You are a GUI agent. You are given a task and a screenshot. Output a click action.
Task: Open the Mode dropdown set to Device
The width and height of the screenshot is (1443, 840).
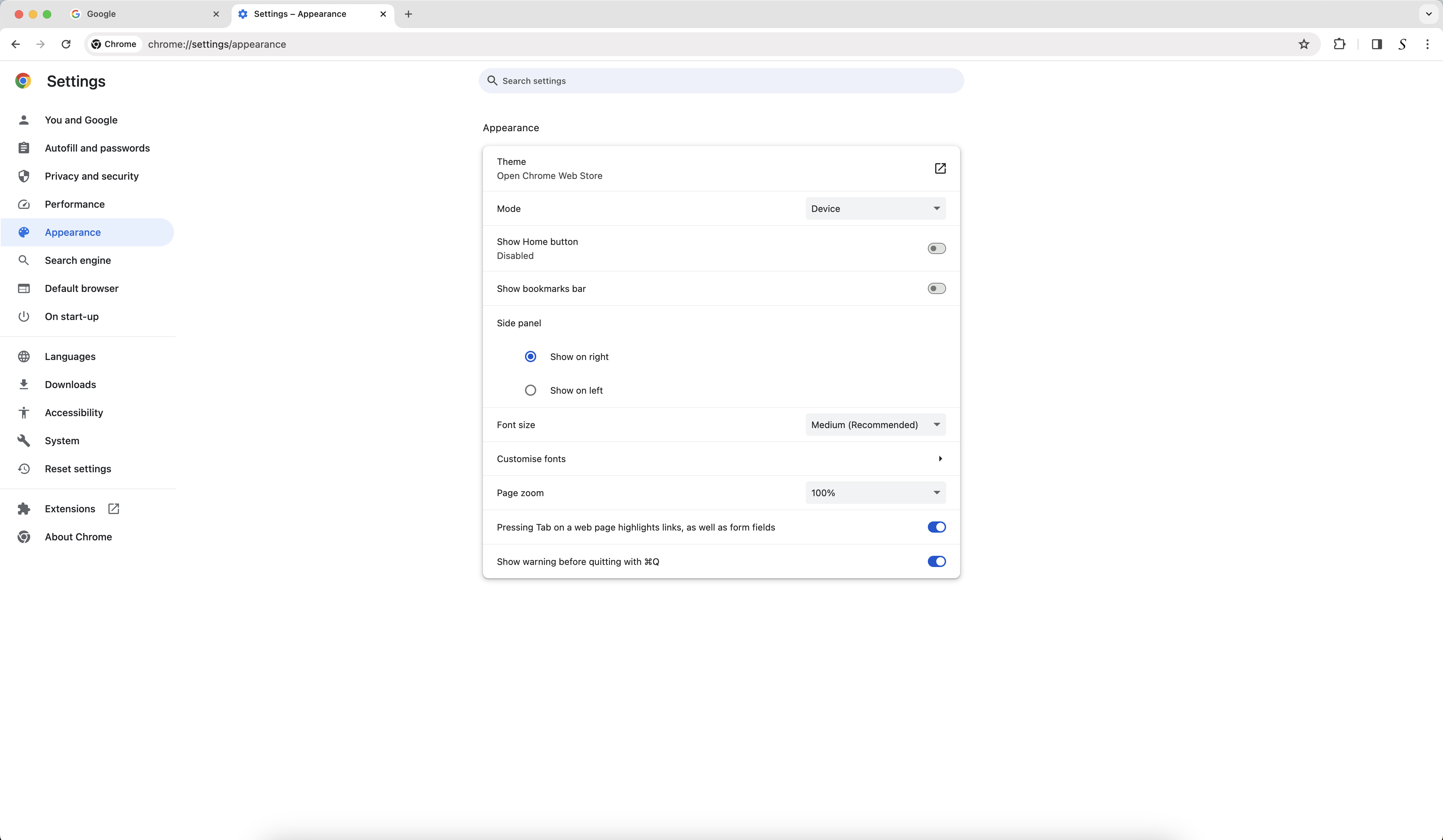click(875, 208)
